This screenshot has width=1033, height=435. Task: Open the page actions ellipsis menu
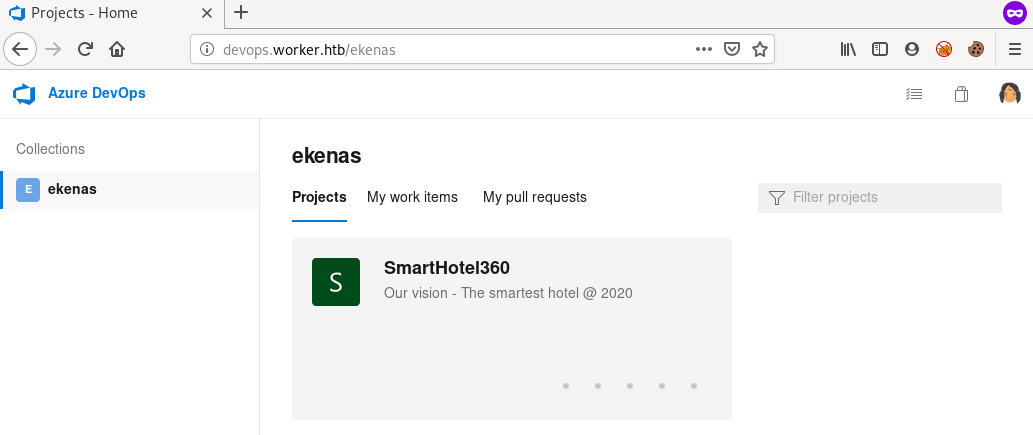(704, 48)
